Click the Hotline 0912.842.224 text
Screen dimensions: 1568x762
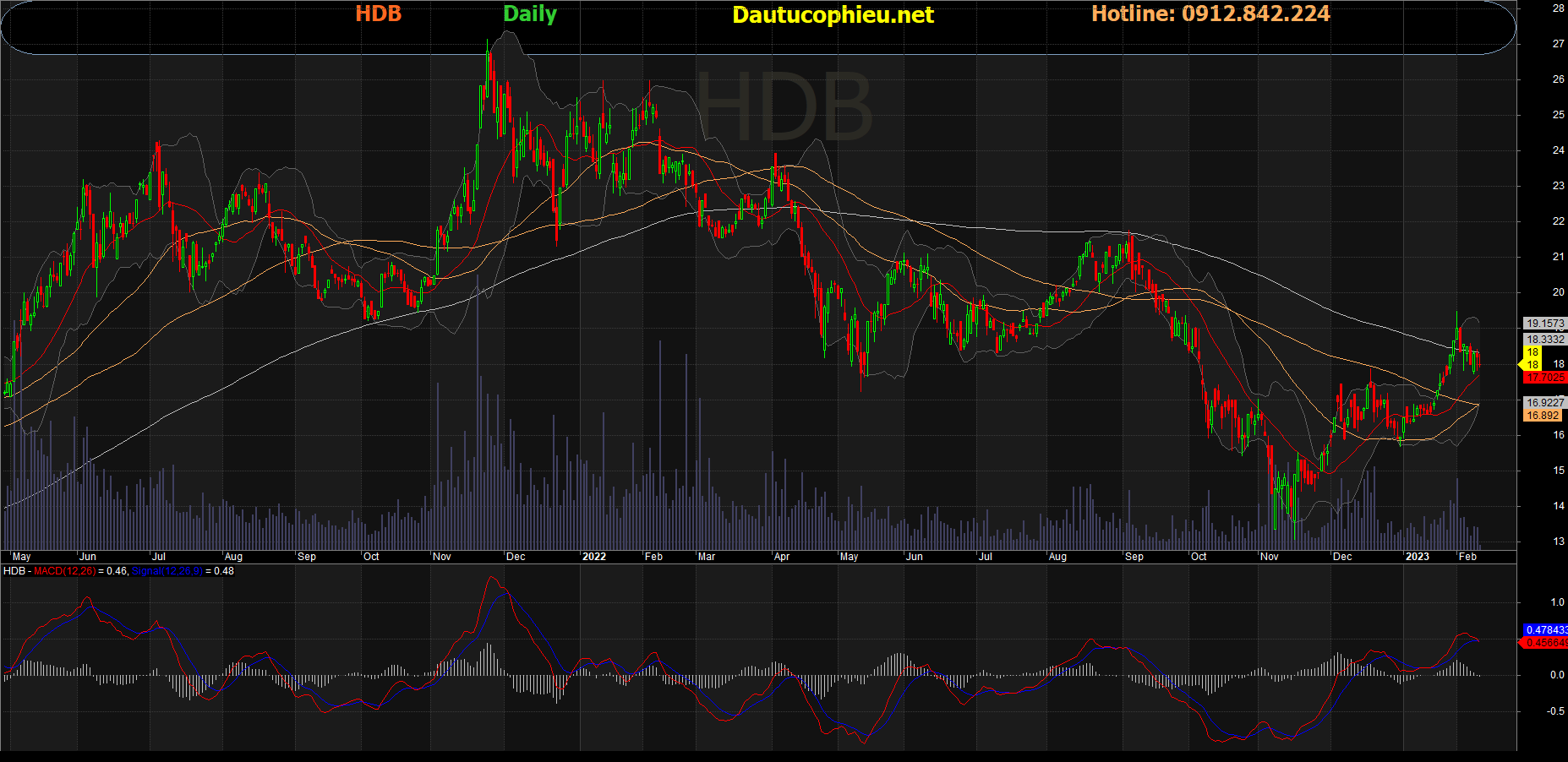click(x=1210, y=14)
